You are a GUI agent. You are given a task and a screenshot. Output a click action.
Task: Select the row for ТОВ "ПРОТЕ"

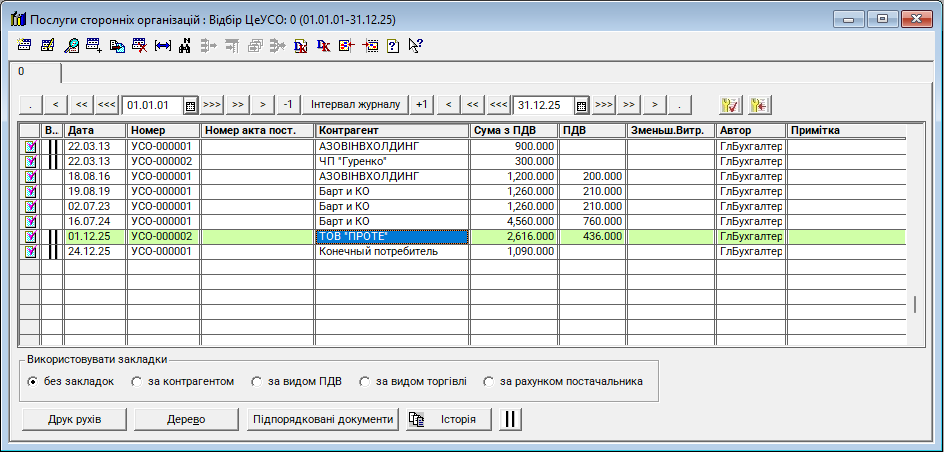(392, 237)
